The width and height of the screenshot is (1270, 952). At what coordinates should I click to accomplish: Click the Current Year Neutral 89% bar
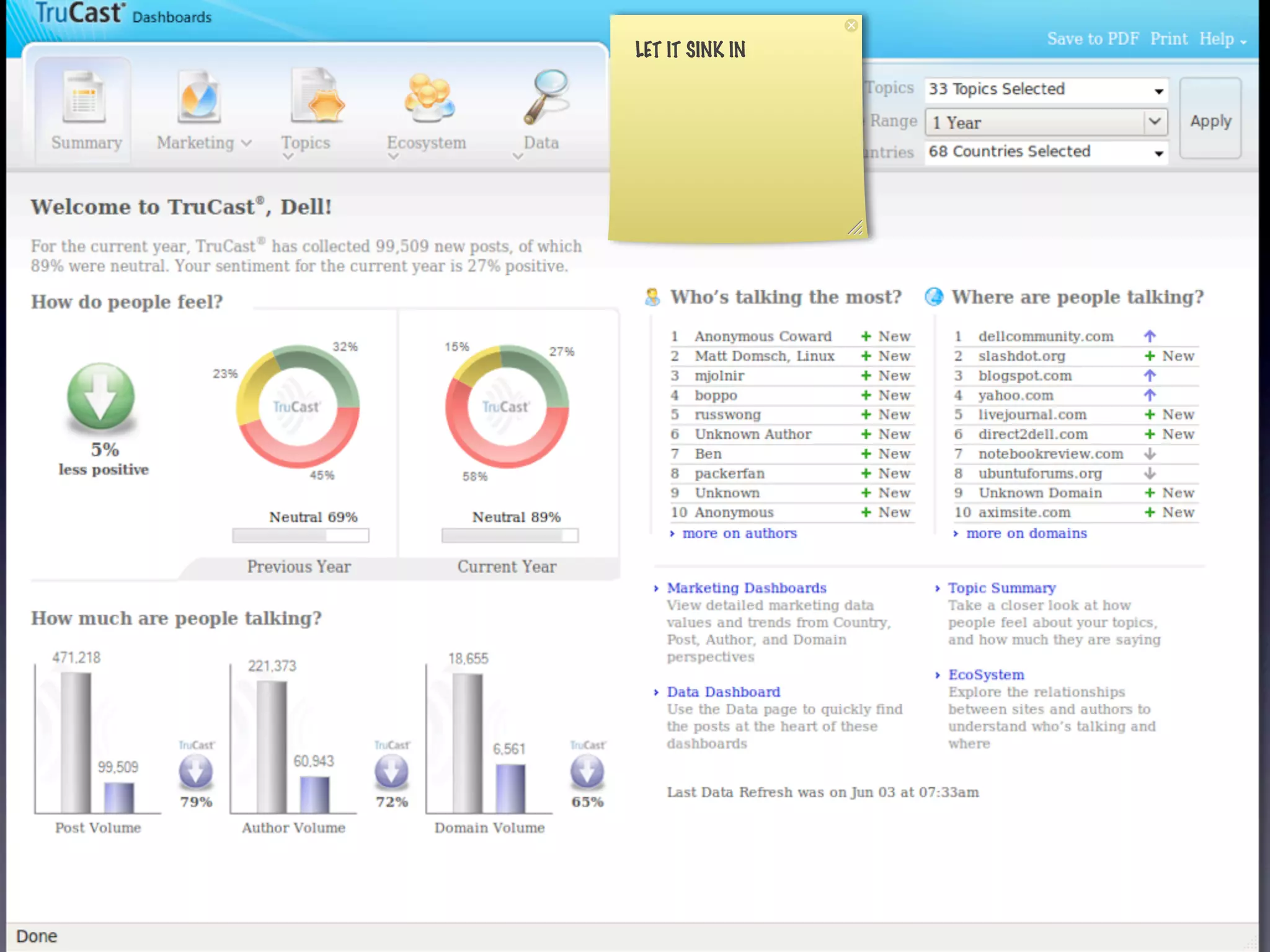pos(509,535)
